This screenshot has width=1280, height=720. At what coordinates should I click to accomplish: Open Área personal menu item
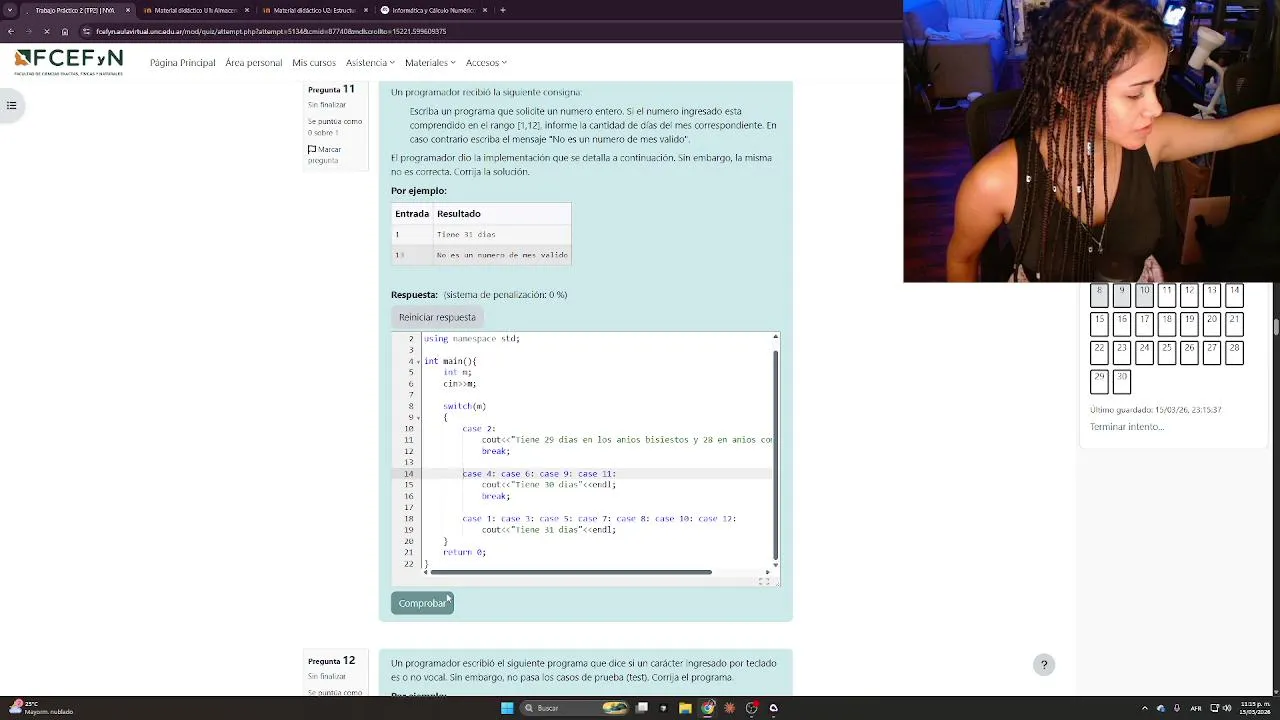point(254,63)
